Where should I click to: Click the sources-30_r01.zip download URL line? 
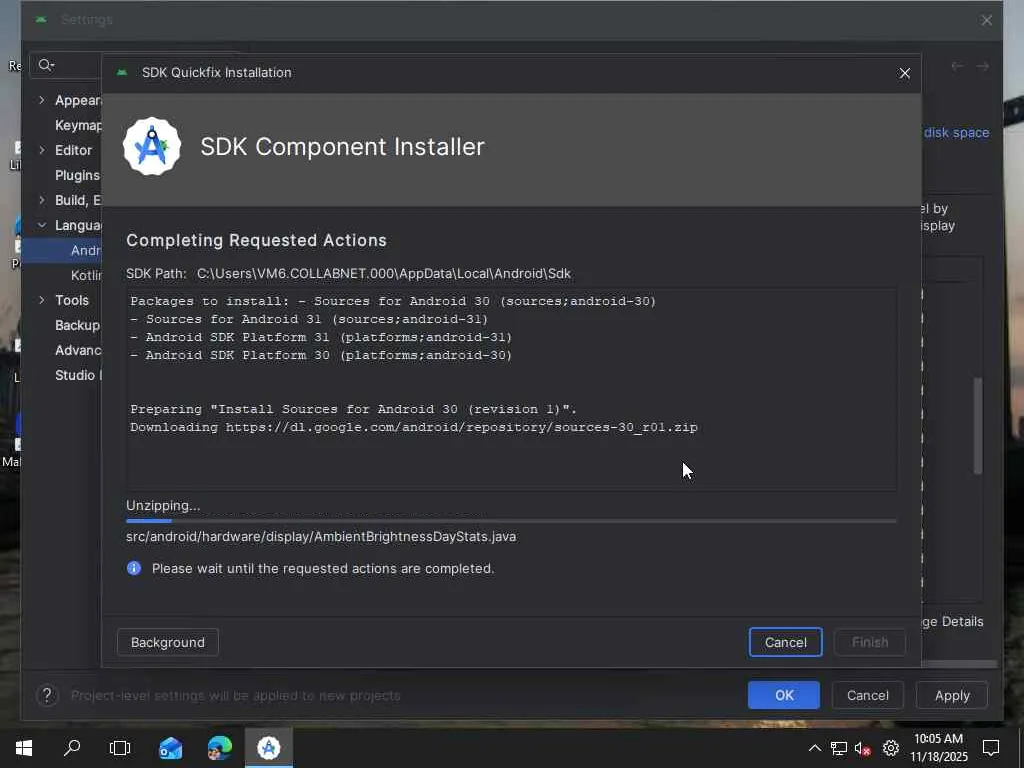(x=413, y=427)
